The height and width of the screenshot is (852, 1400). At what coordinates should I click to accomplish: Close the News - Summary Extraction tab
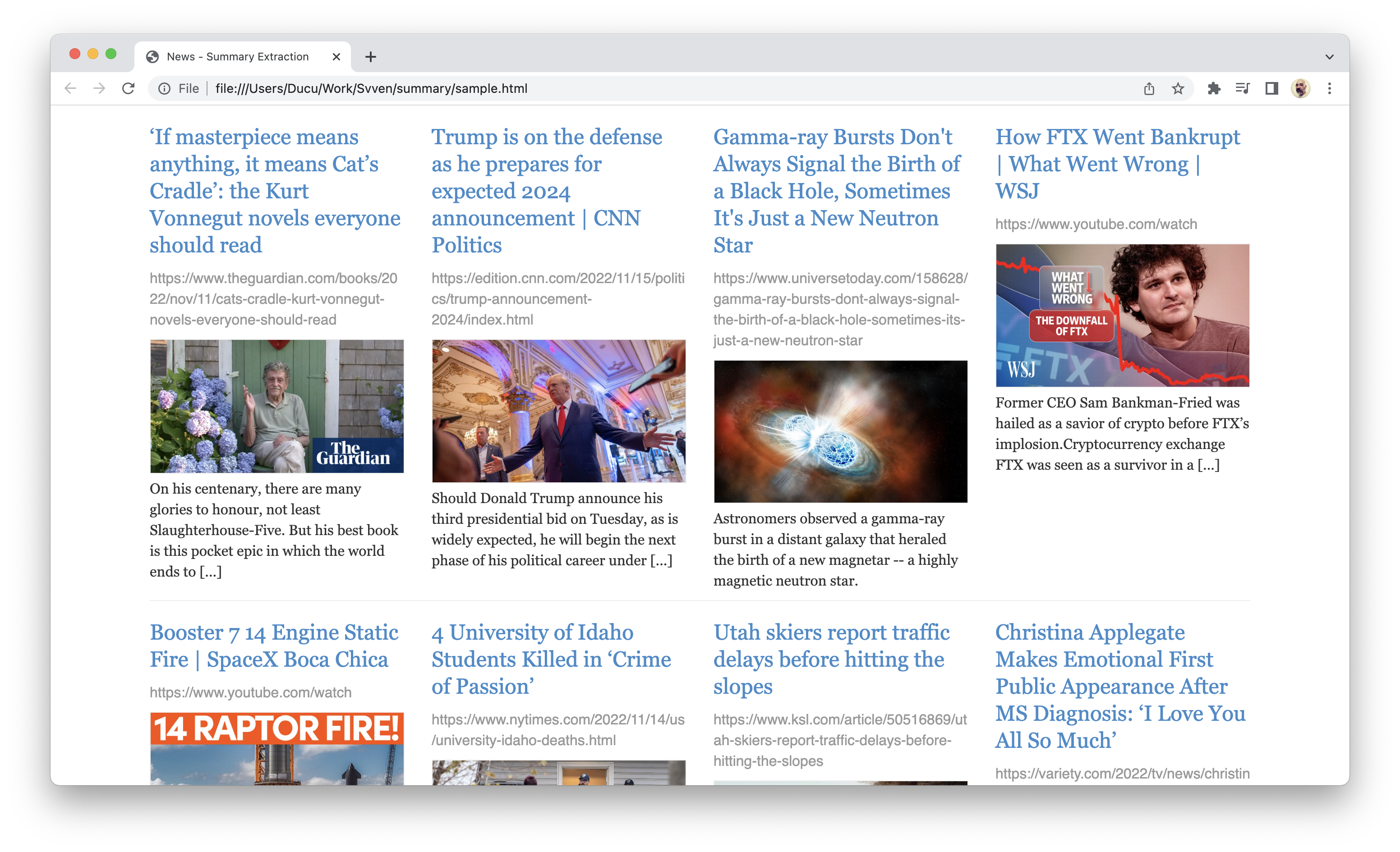pos(336,57)
